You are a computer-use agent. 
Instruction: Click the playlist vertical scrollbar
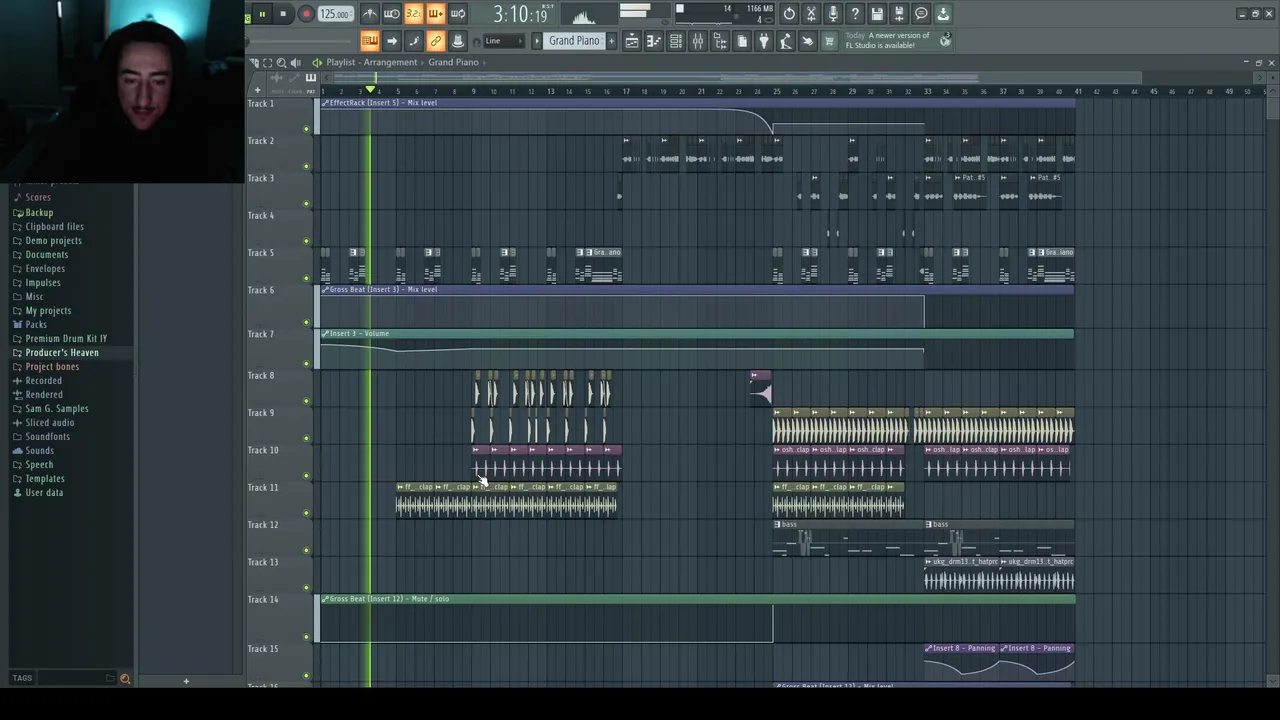click(x=1271, y=110)
